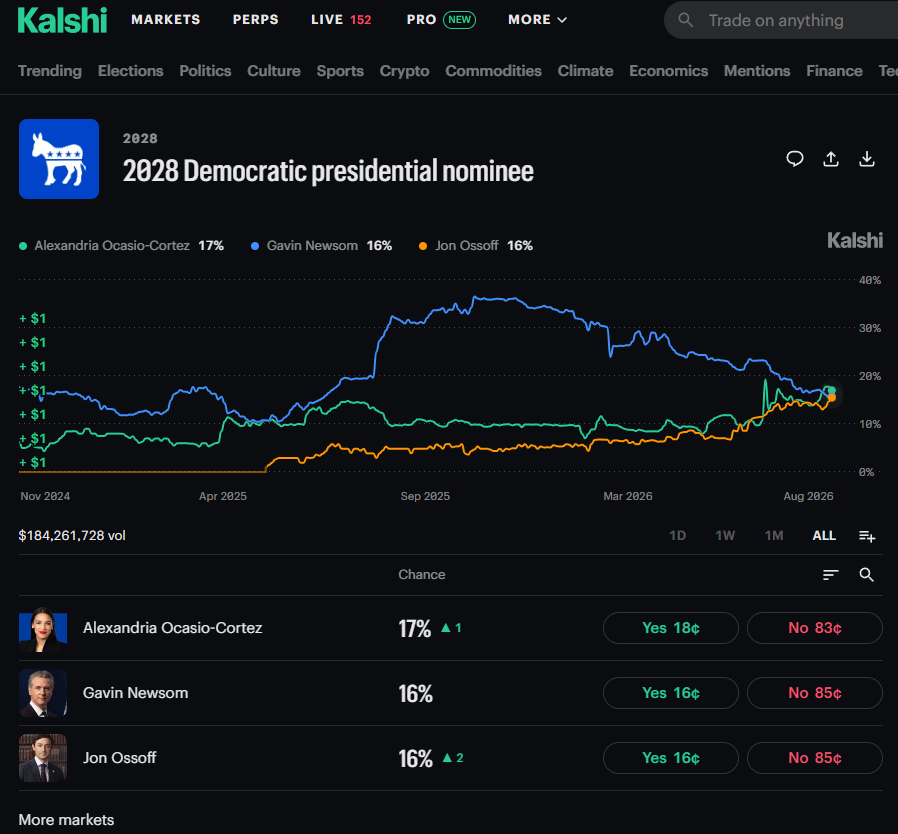
Task: Switch chart range to 1M
Action: pos(774,536)
